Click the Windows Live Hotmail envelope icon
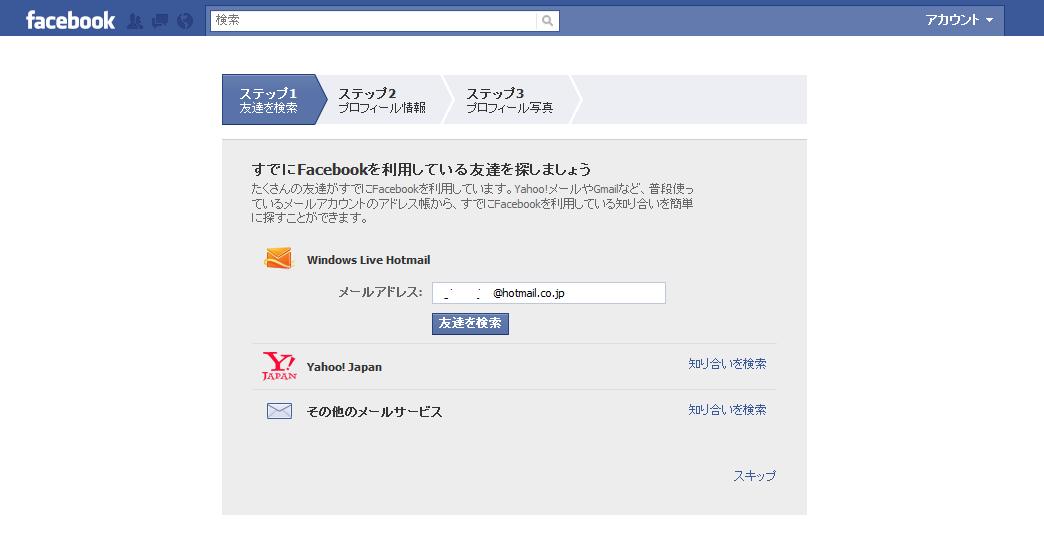The height and width of the screenshot is (536, 1044). (x=278, y=258)
